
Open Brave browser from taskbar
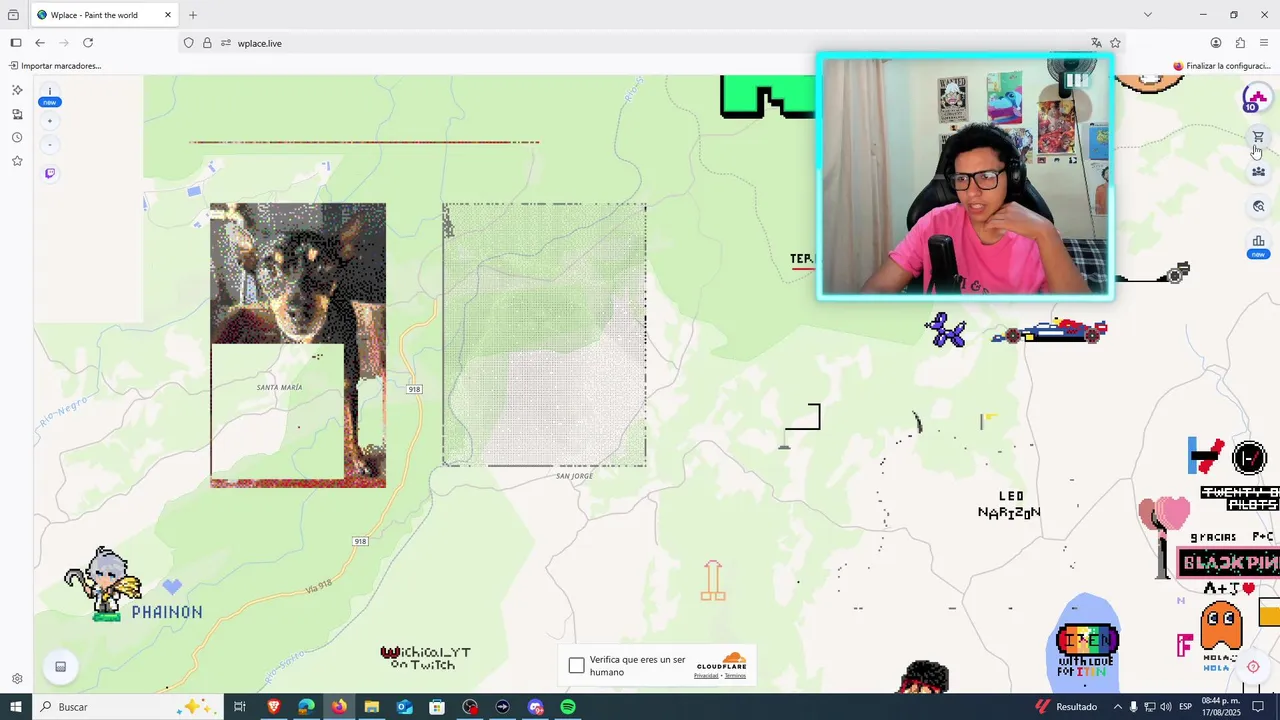(x=273, y=707)
